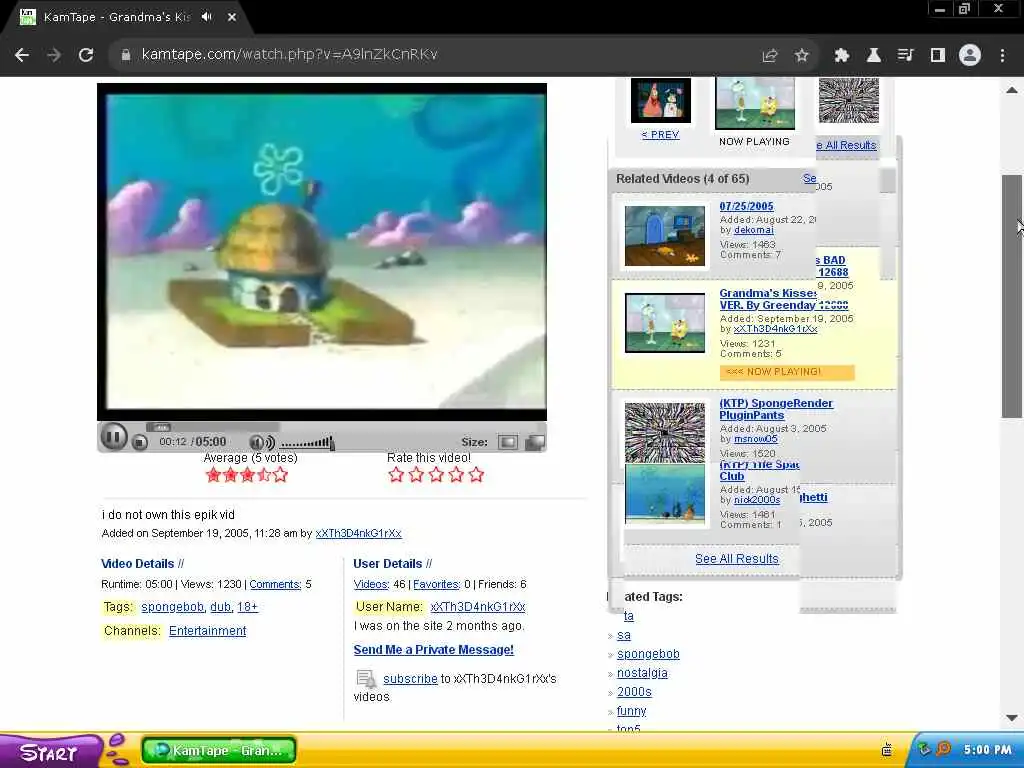The height and width of the screenshot is (768, 1024).
Task: Open the (KTP) SpongeRender PluginPants video
Action: pos(776,409)
